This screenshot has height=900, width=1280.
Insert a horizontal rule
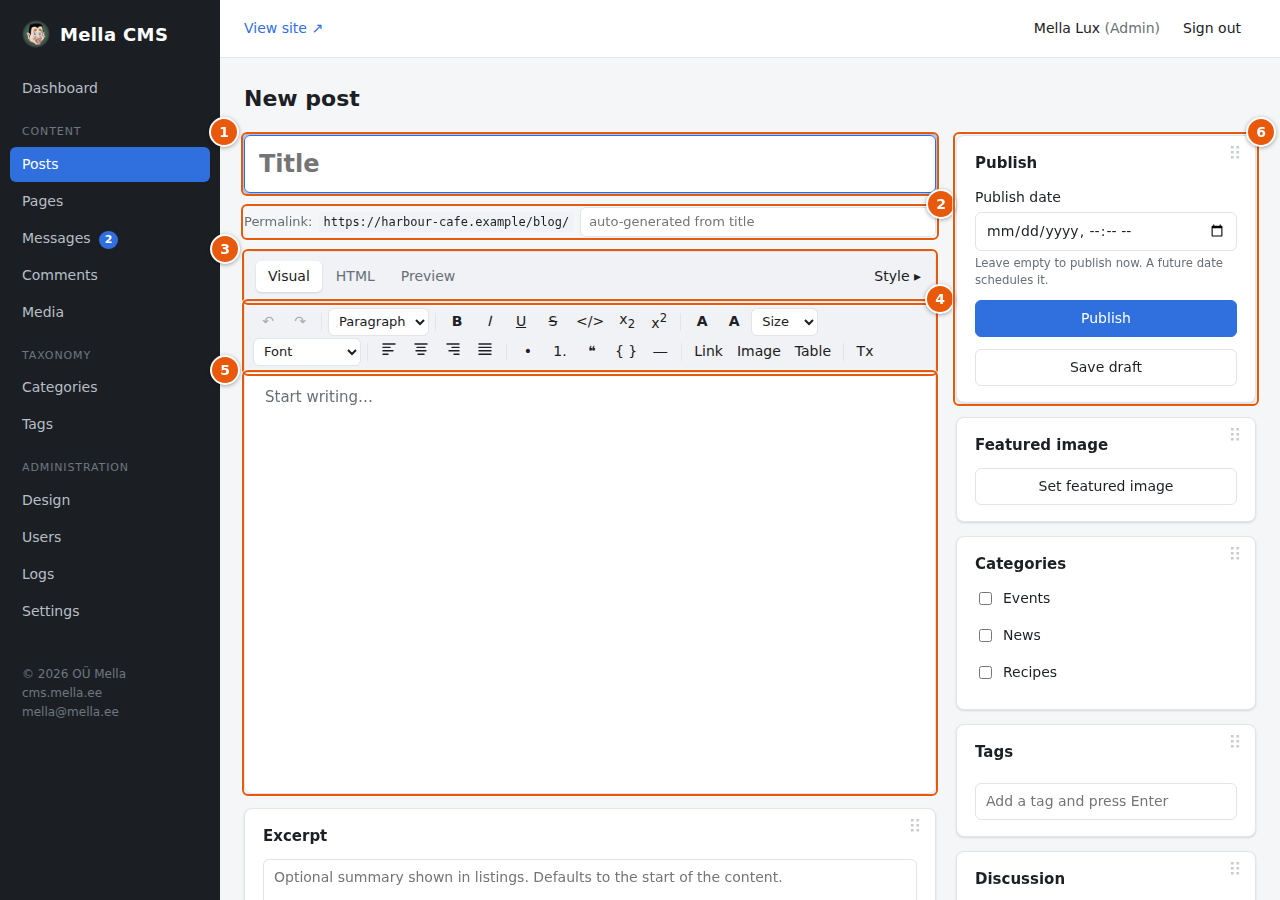(x=660, y=351)
